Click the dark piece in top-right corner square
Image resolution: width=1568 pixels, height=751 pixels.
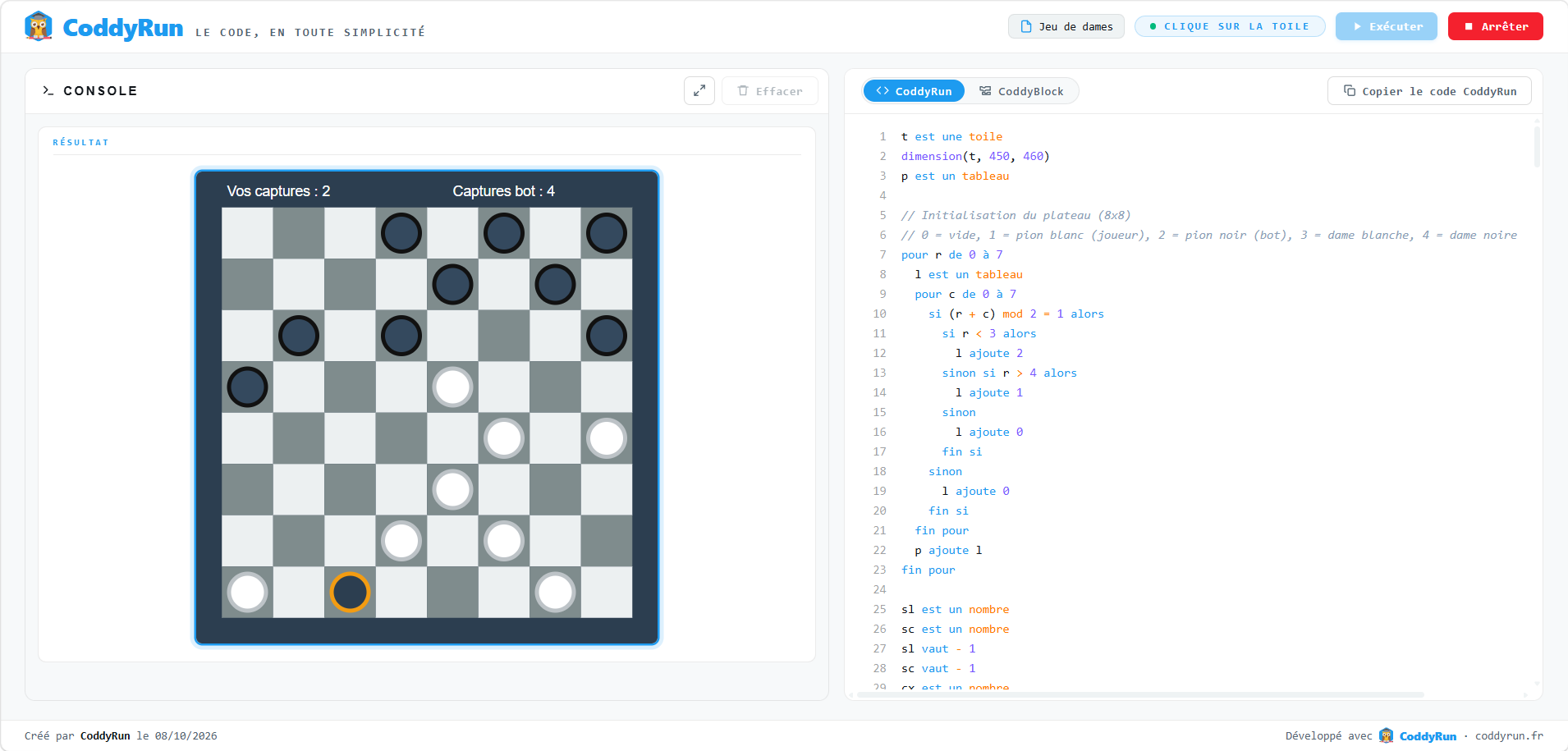[607, 233]
